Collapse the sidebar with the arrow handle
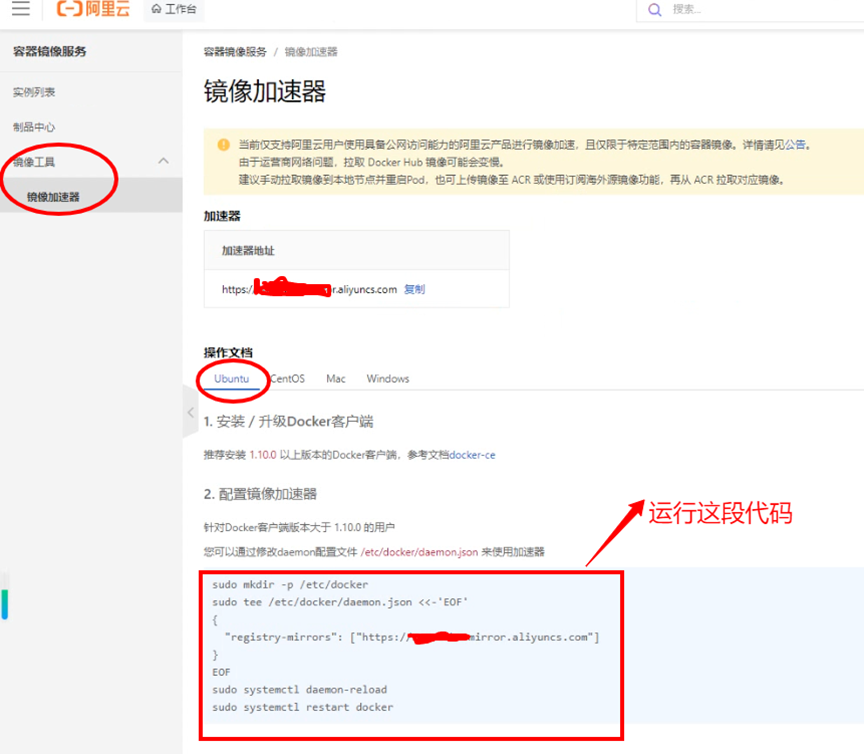This screenshot has height=754, width=864. click(191, 412)
